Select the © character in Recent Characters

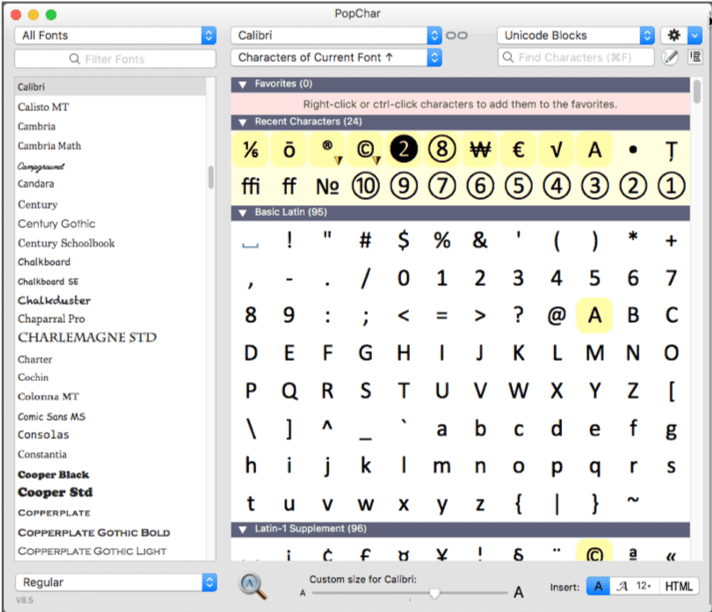click(x=366, y=149)
